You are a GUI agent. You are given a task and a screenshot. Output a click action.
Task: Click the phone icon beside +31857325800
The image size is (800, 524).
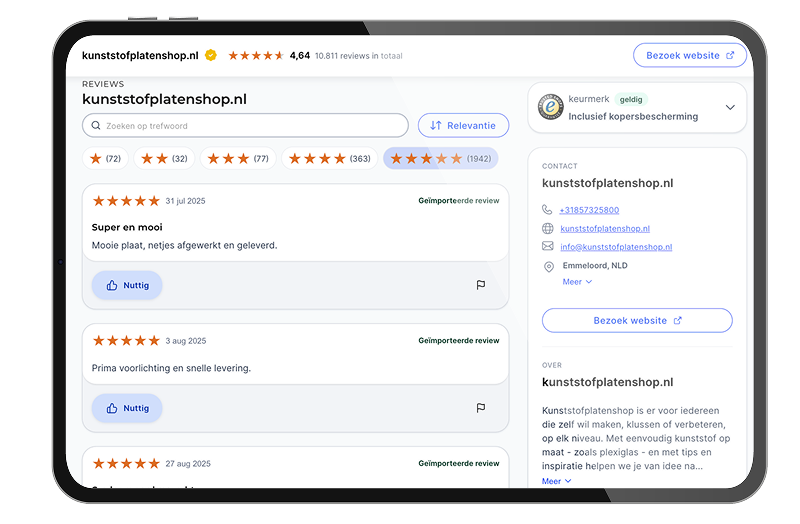tap(547, 210)
